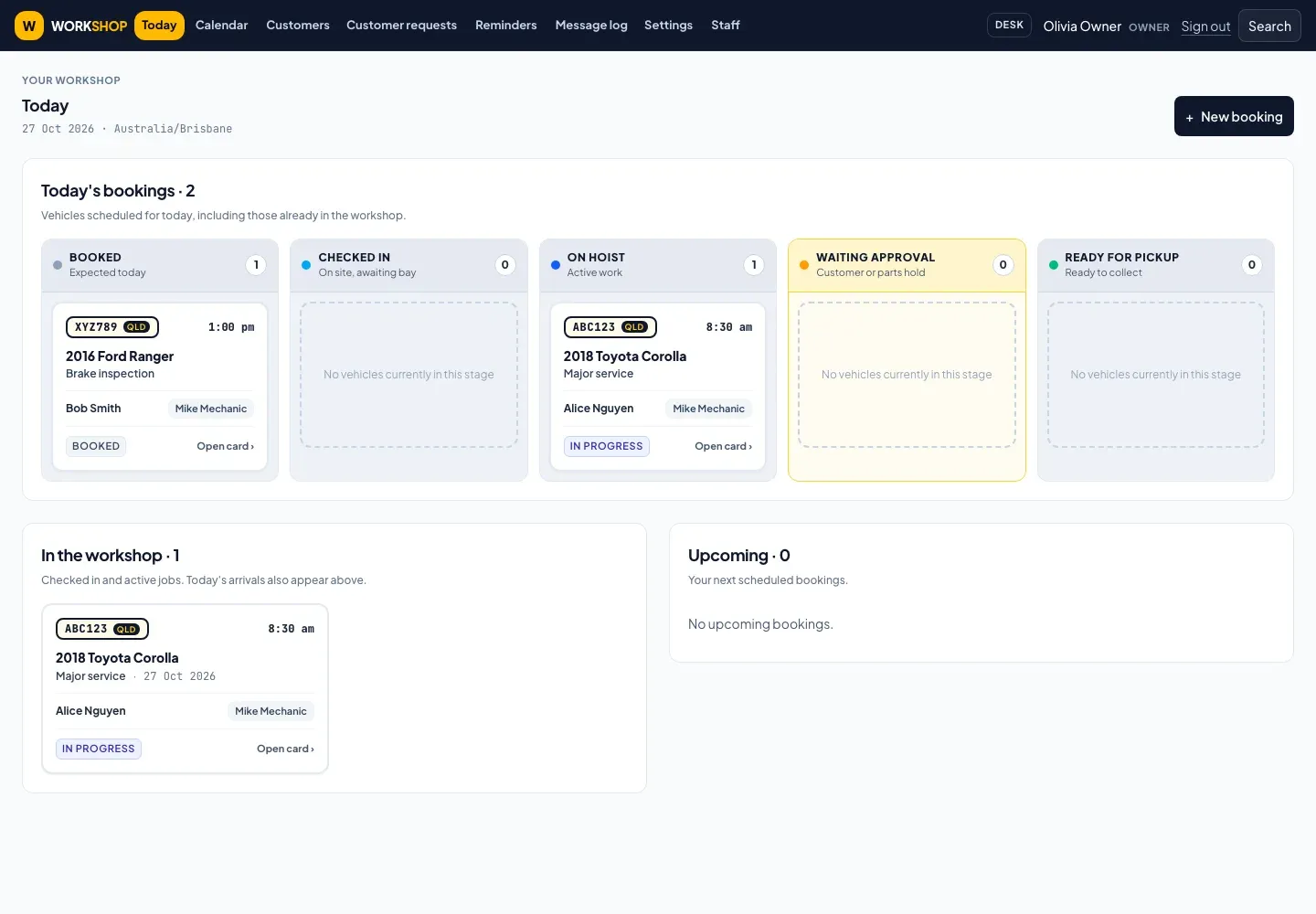Click Mike Mechanic chip on the Ford Ranger card
The height and width of the screenshot is (914, 1316).
[211, 409]
